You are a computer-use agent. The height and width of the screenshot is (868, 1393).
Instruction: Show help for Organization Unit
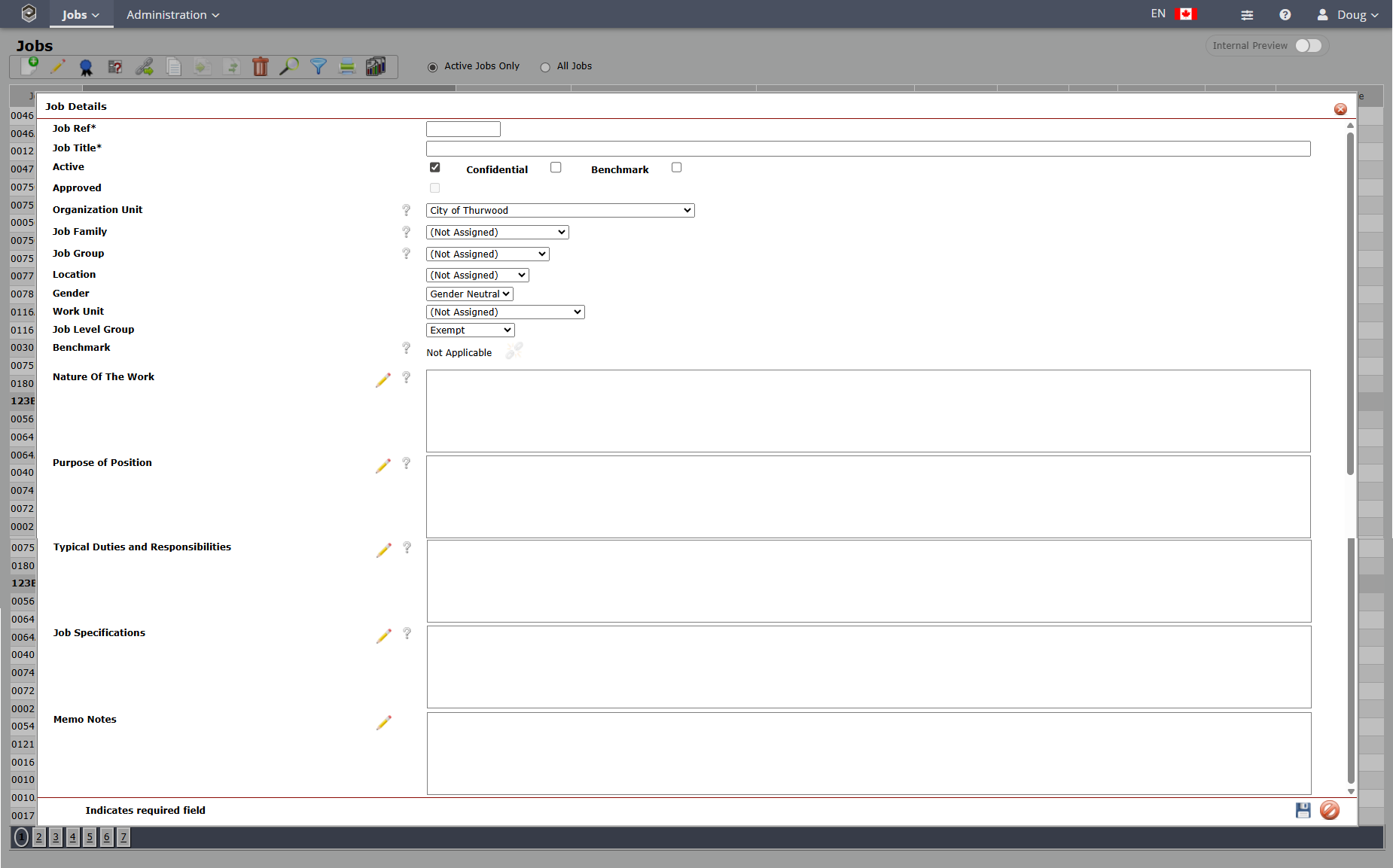click(407, 210)
